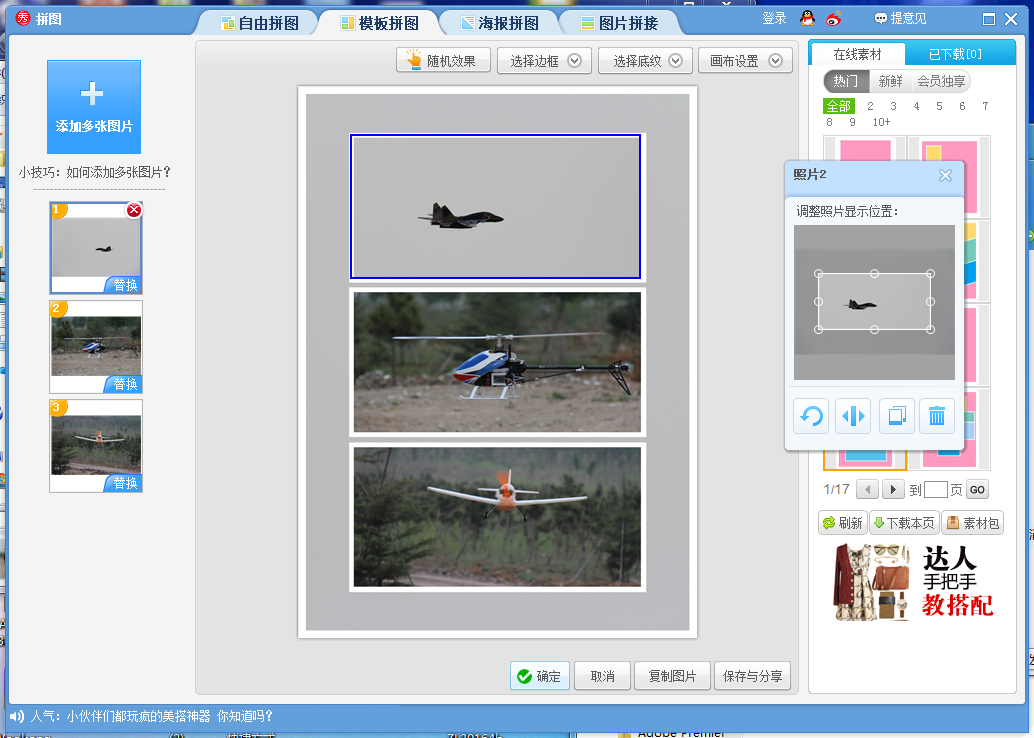Click the popularity message in bottom bar

click(152, 716)
